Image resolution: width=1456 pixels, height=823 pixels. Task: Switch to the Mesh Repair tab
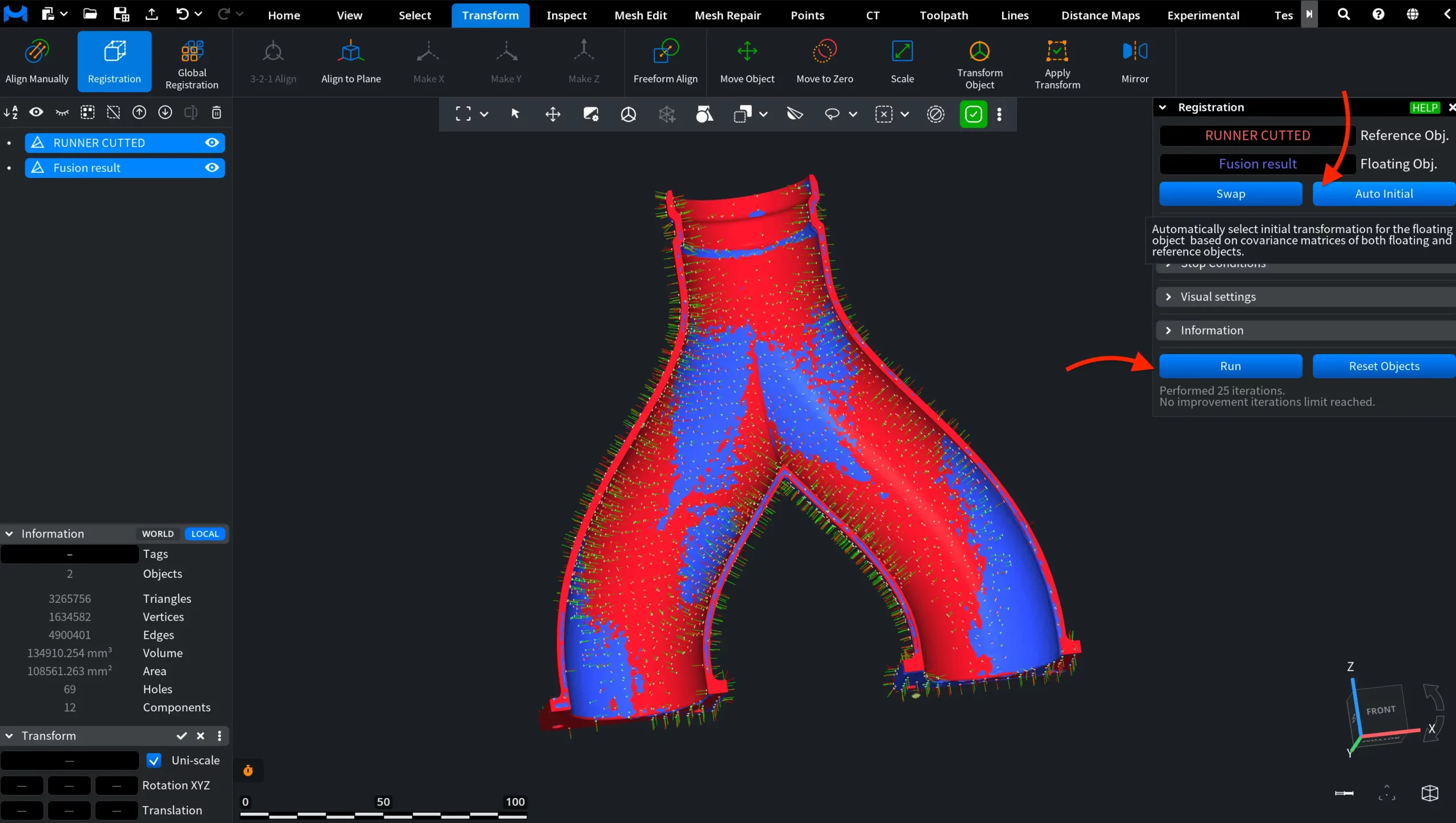[x=727, y=15]
